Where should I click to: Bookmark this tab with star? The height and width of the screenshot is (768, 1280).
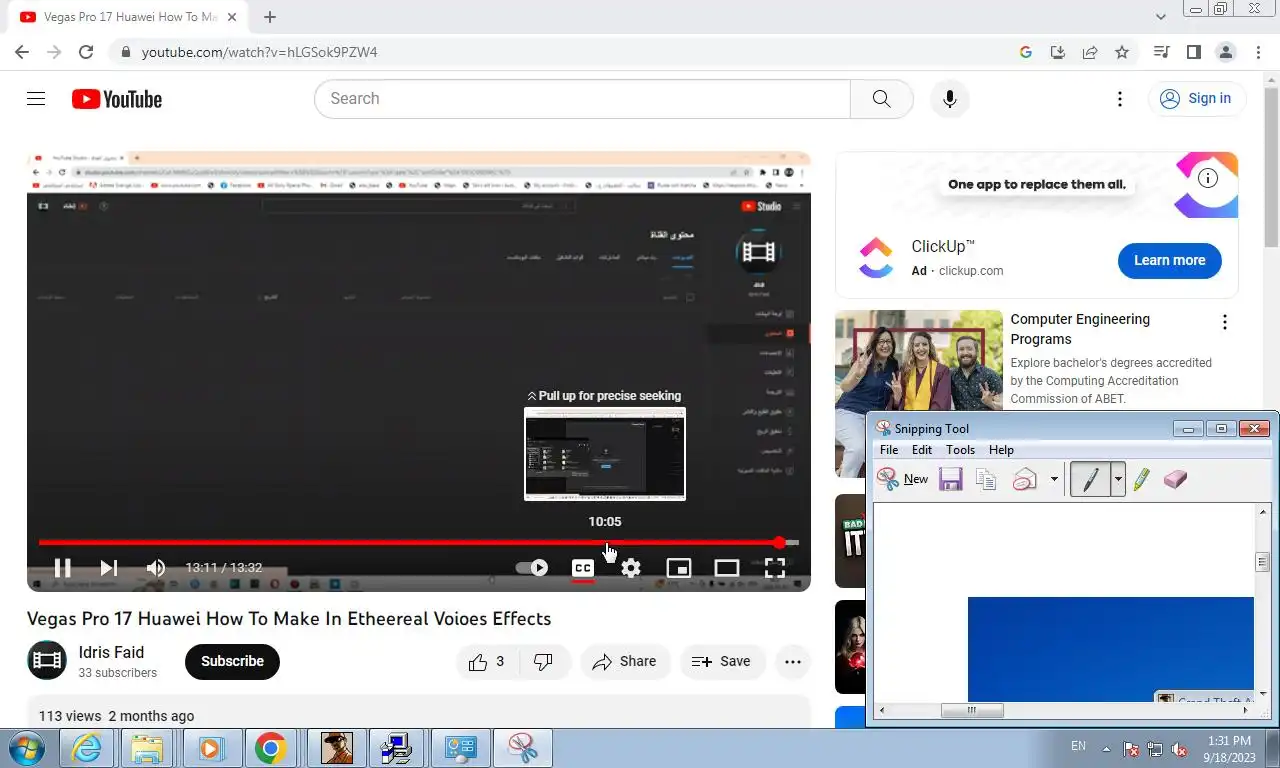pos(1122,52)
